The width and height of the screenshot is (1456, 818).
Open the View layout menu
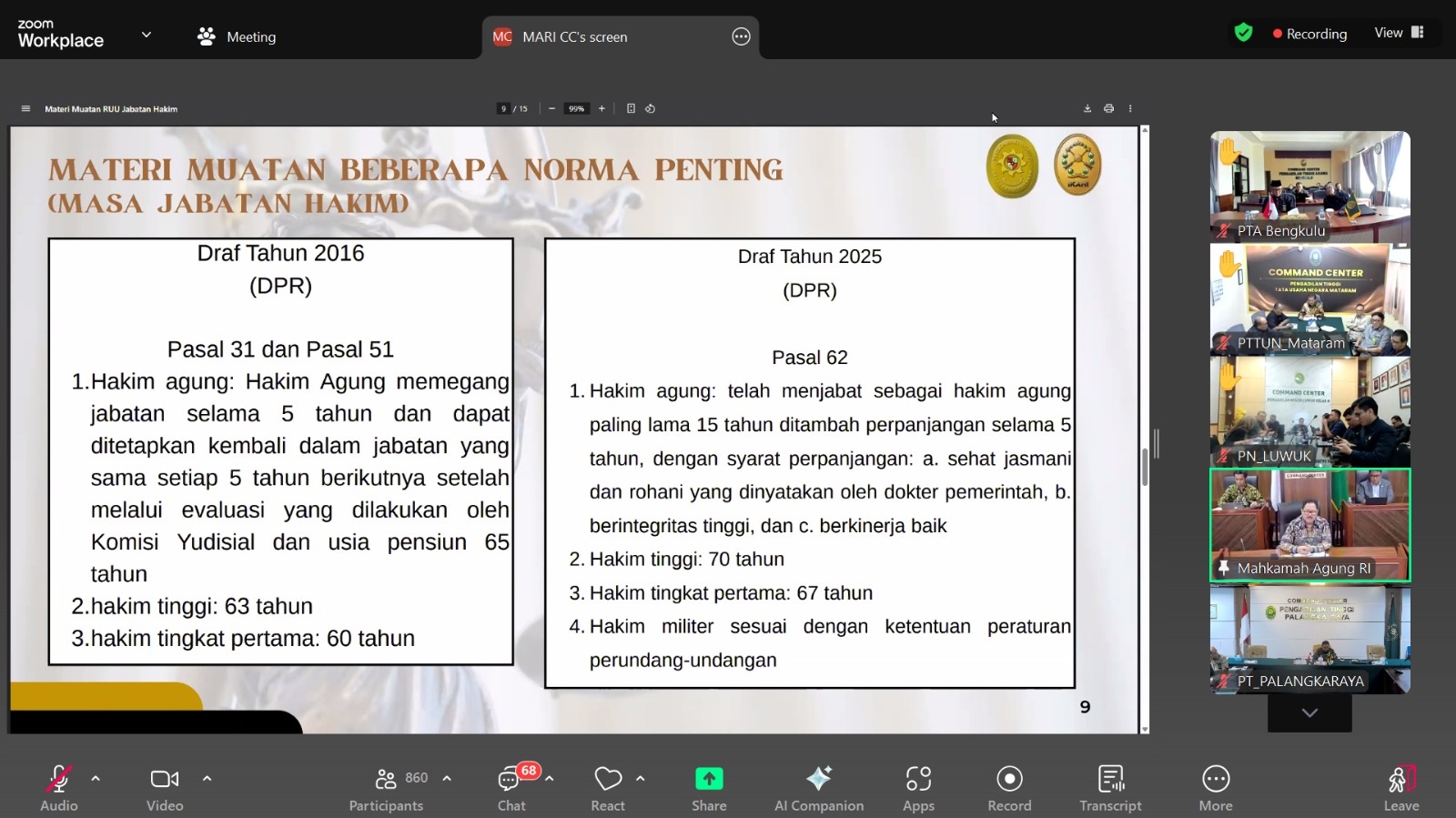coord(1399,33)
